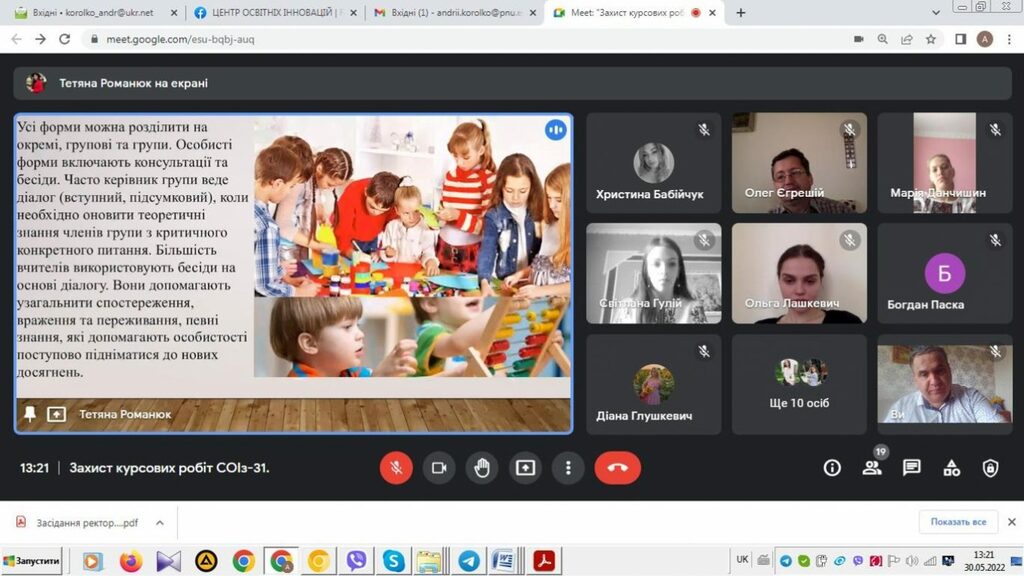Click the Present now screen icon
Screen dimensions: 1024x576
coord(525,467)
